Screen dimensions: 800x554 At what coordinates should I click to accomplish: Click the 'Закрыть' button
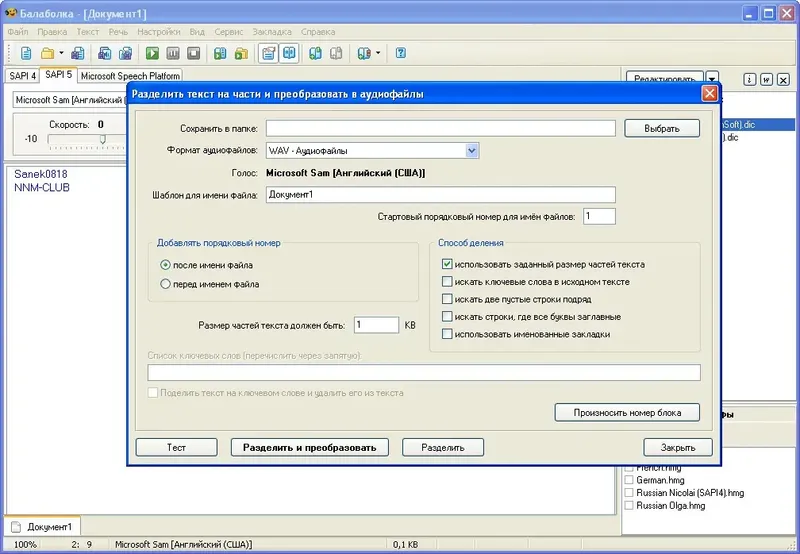point(678,447)
